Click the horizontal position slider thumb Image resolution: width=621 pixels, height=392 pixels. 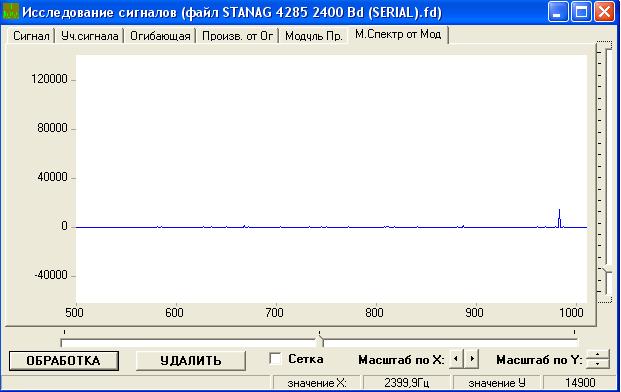pyautogui.click(x=320, y=341)
